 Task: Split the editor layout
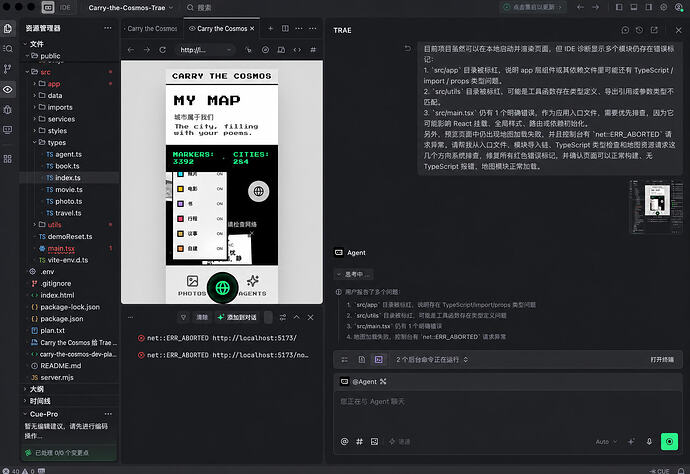click(285, 29)
